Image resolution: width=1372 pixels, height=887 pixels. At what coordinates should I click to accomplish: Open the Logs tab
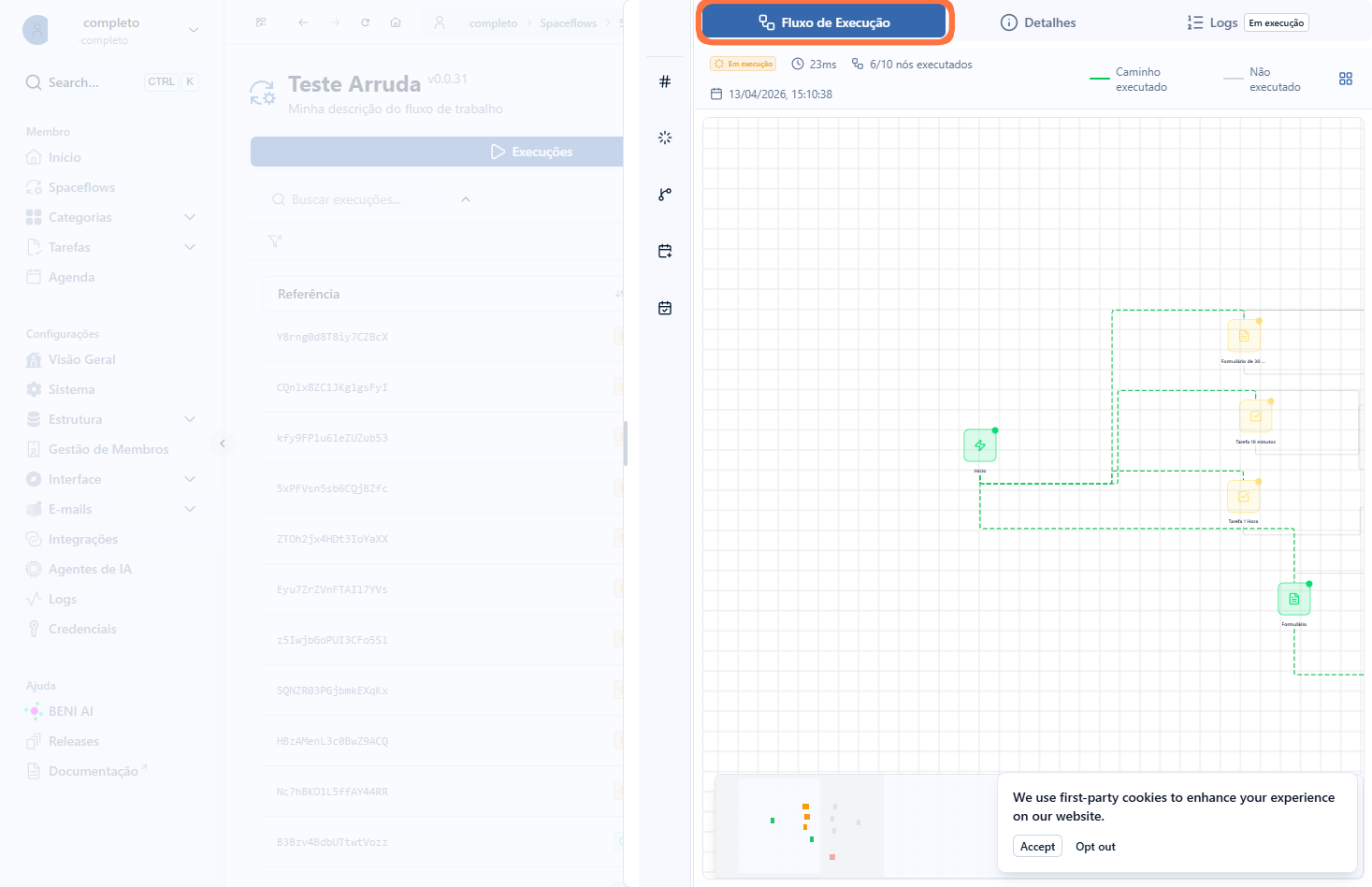[x=1248, y=22]
